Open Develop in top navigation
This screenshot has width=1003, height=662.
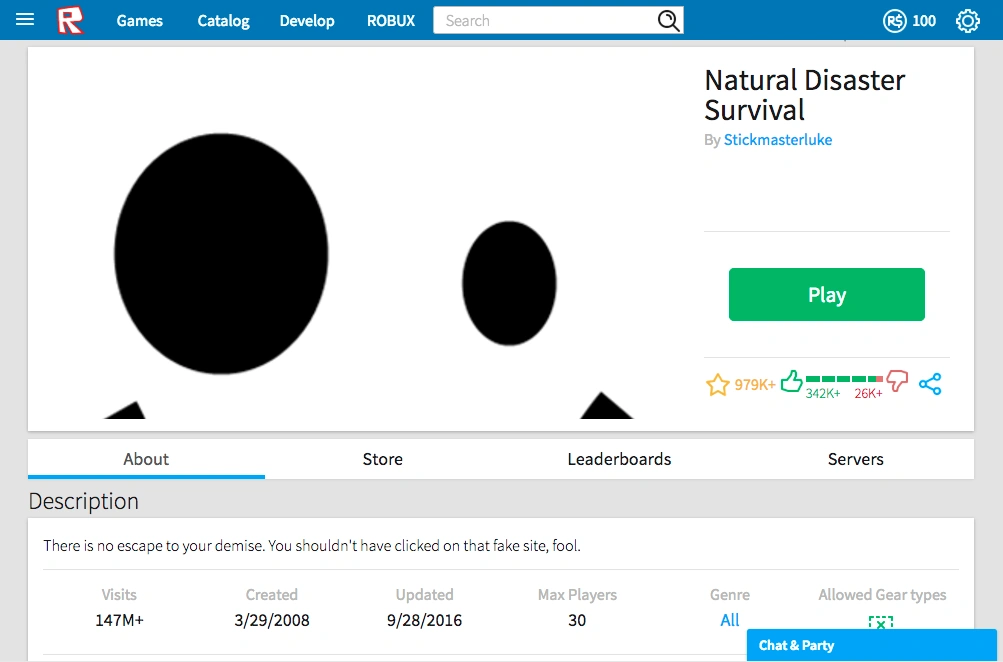pos(307,20)
